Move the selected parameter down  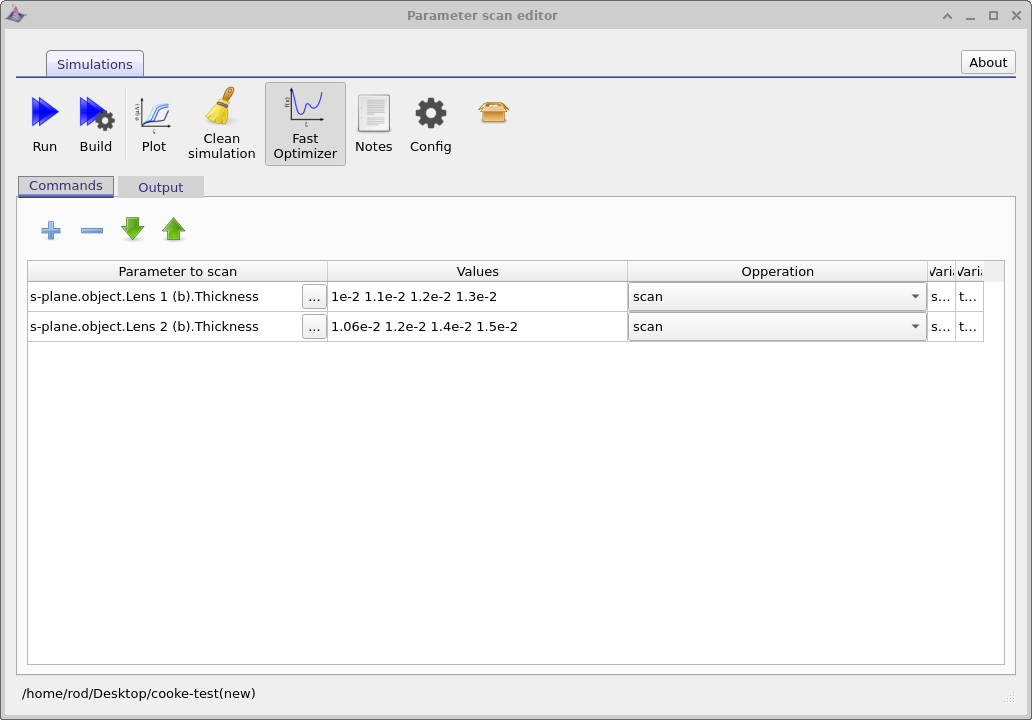click(x=132, y=230)
